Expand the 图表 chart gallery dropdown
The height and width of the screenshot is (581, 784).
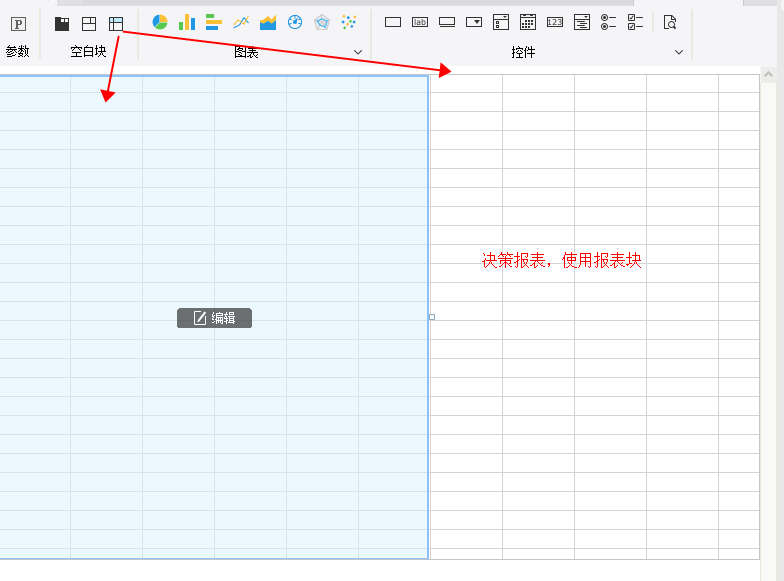(358, 52)
